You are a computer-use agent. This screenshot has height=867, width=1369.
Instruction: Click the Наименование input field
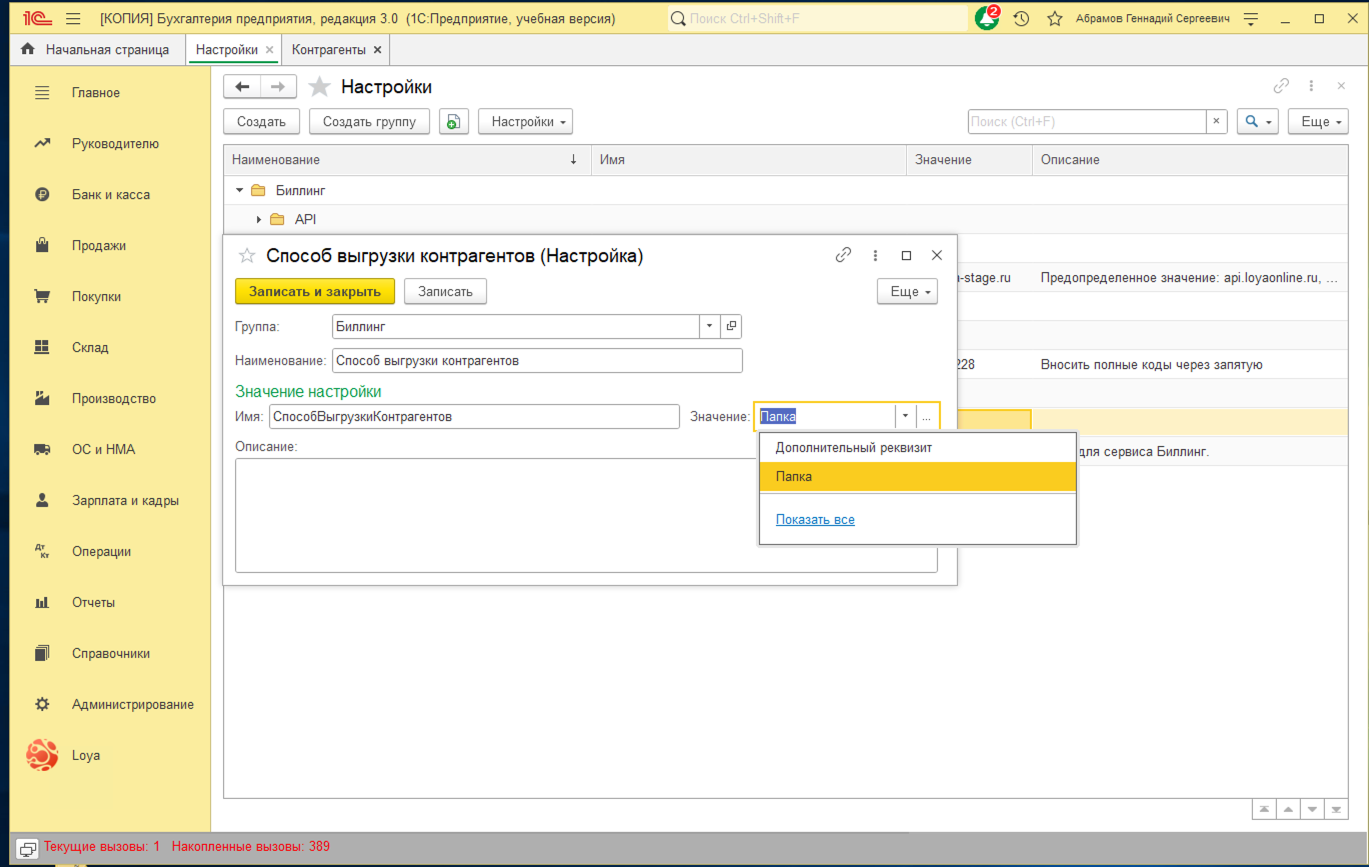click(537, 360)
